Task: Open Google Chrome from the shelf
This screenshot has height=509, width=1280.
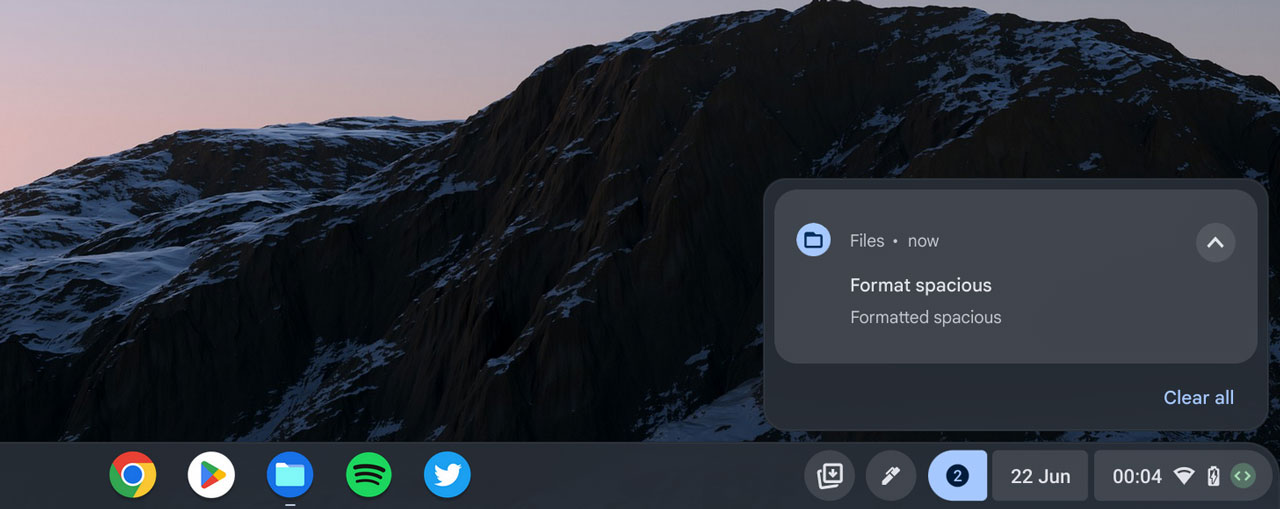Action: [x=133, y=475]
